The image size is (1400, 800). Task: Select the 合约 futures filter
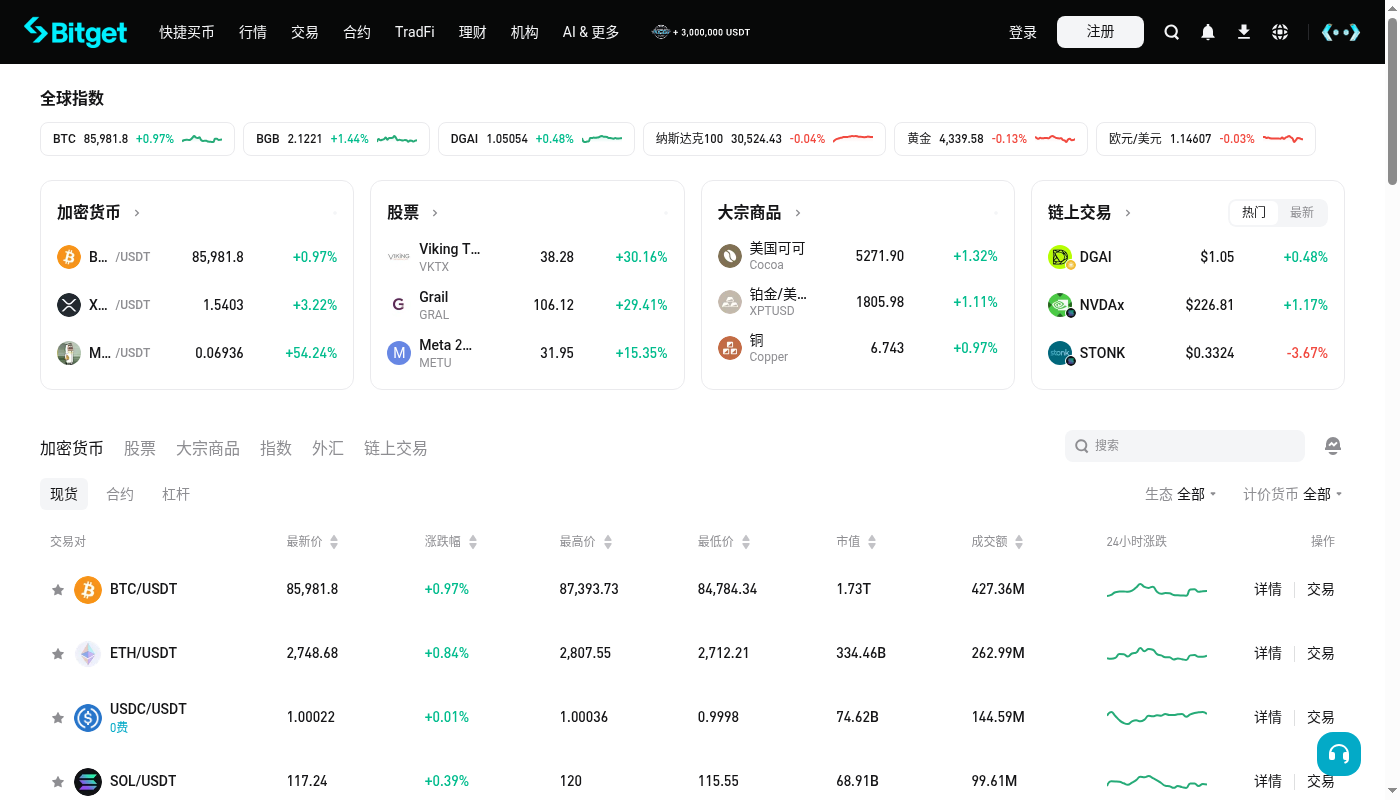point(120,494)
